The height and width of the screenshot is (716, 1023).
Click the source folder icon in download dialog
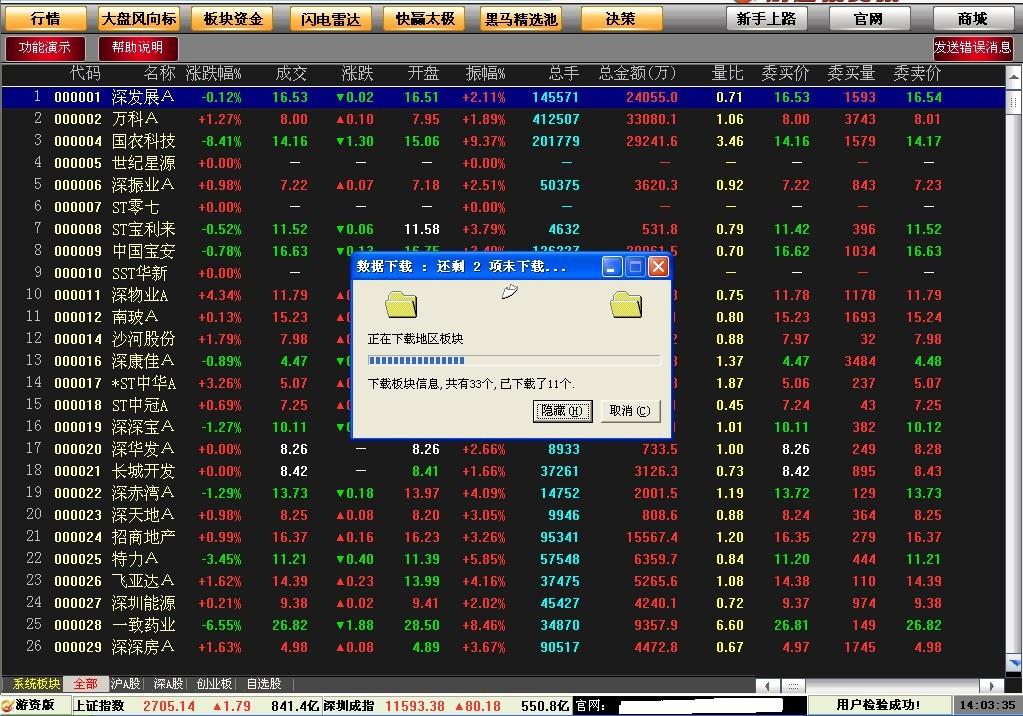click(401, 305)
